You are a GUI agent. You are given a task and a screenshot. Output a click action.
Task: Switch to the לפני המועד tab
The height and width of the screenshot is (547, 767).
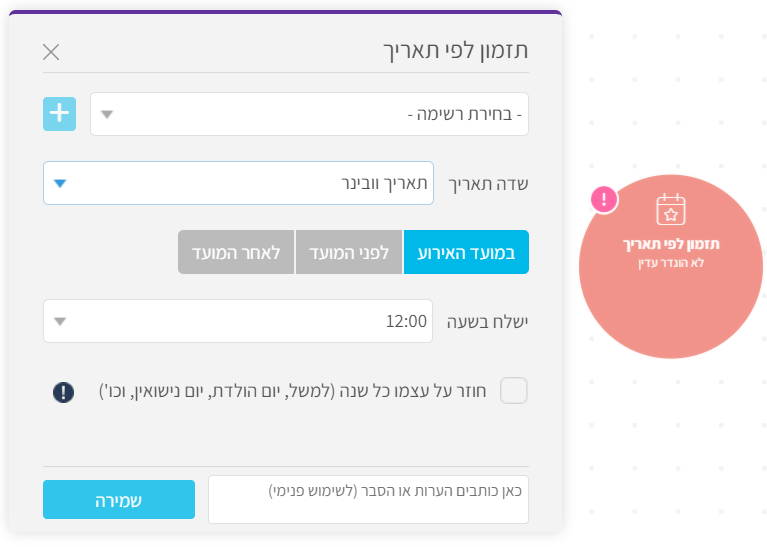349,252
